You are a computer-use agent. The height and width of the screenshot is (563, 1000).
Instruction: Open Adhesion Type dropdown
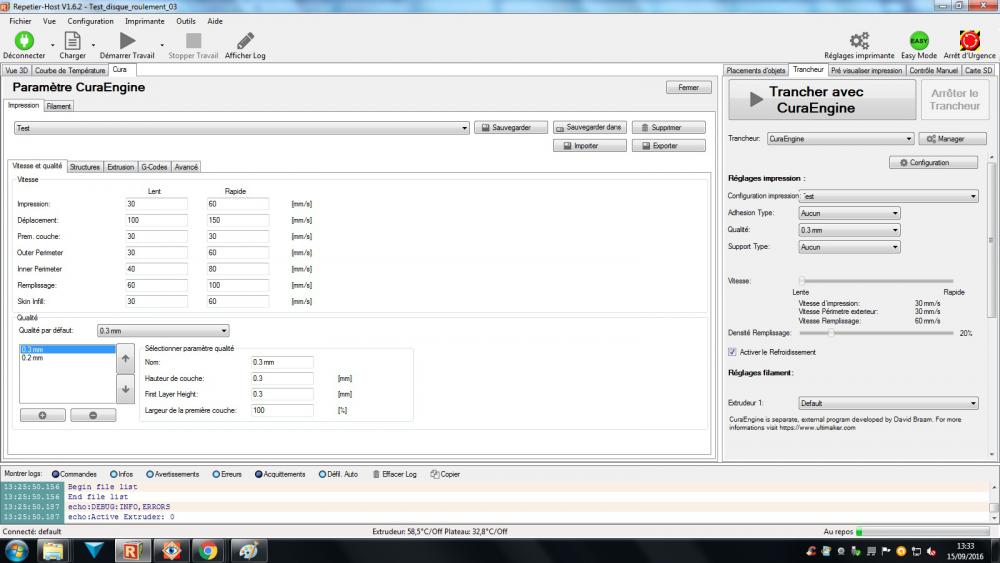(x=849, y=213)
